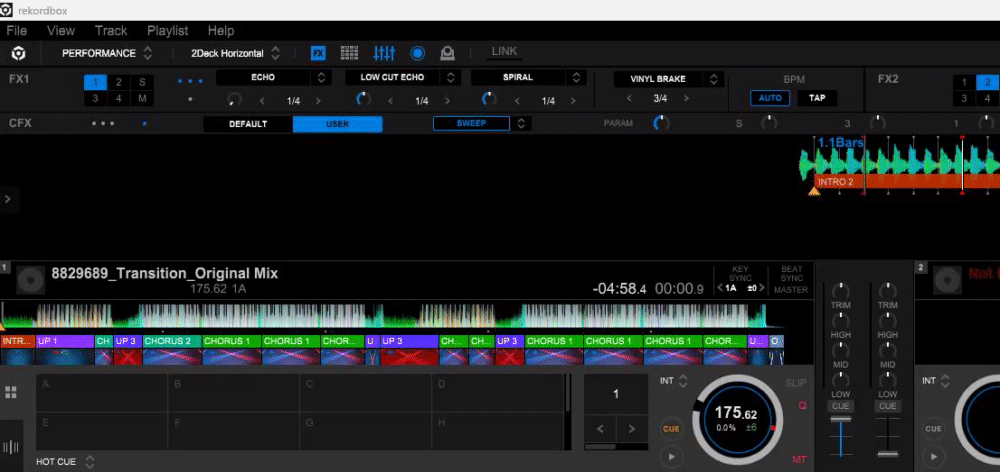Assign FX1 to deck 2
This screenshot has width=1000, height=472.
(x=119, y=82)
